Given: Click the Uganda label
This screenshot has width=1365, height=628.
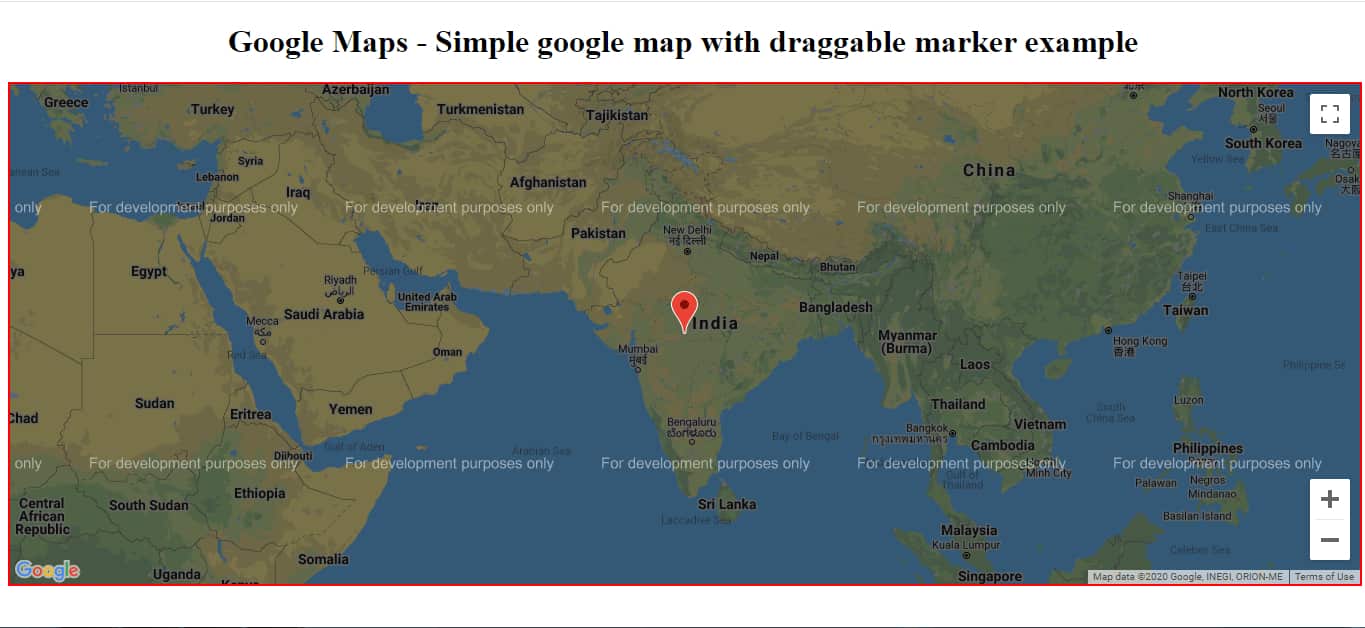Looking at the screenshot, I should coord(176,574).
